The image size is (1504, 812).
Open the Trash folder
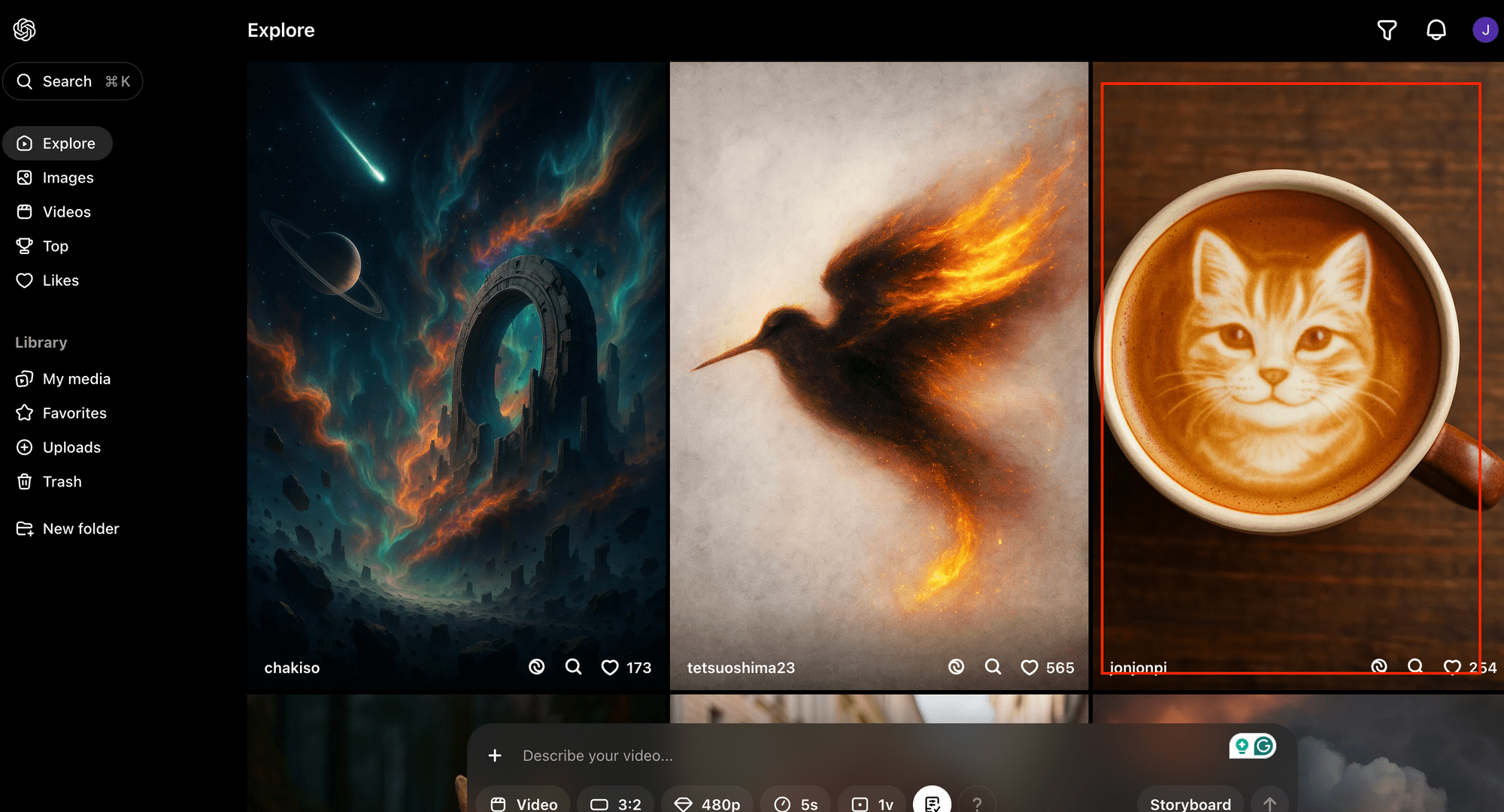(50, 481)
